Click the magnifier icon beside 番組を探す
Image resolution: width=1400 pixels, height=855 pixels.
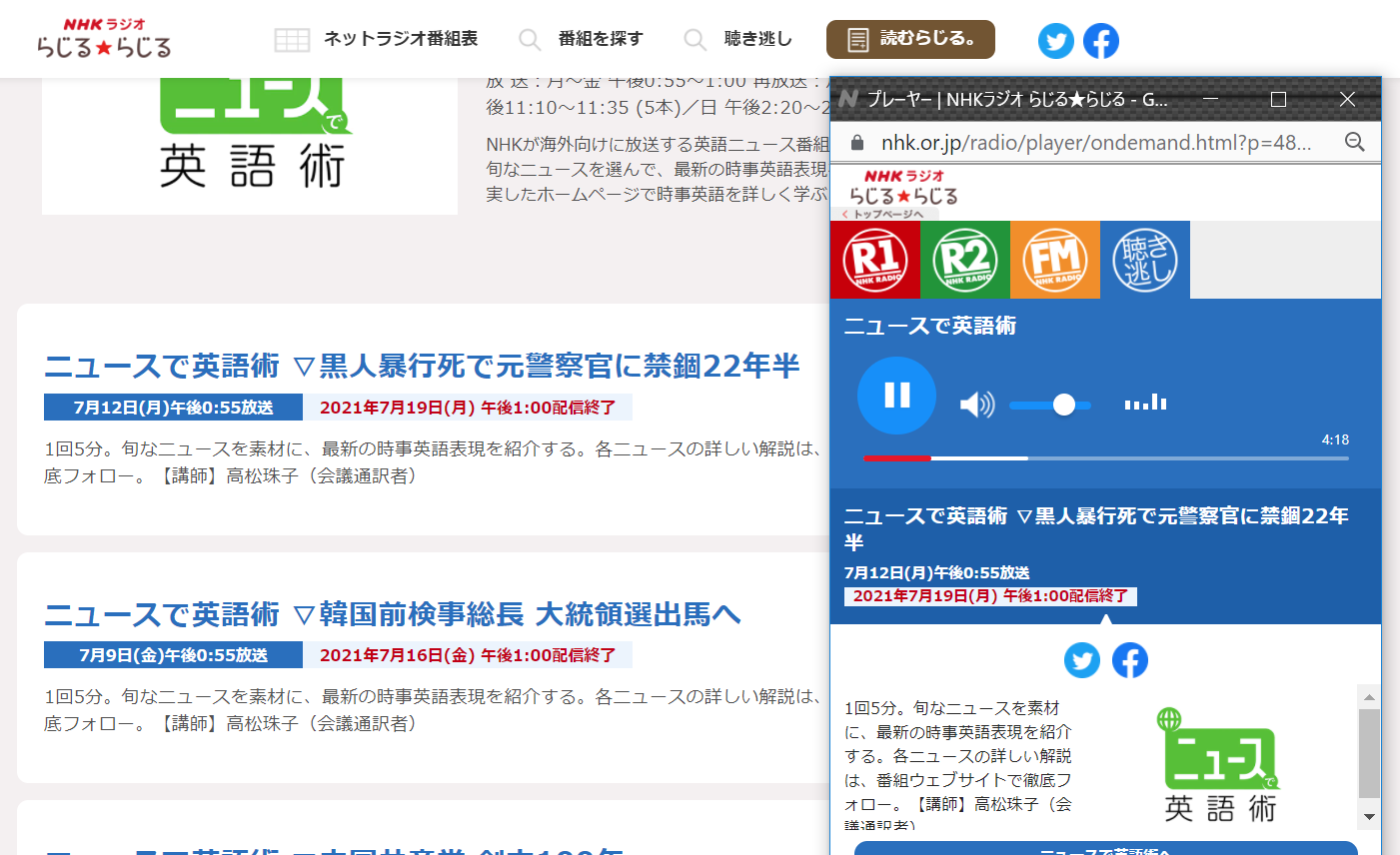pos(530,40)
